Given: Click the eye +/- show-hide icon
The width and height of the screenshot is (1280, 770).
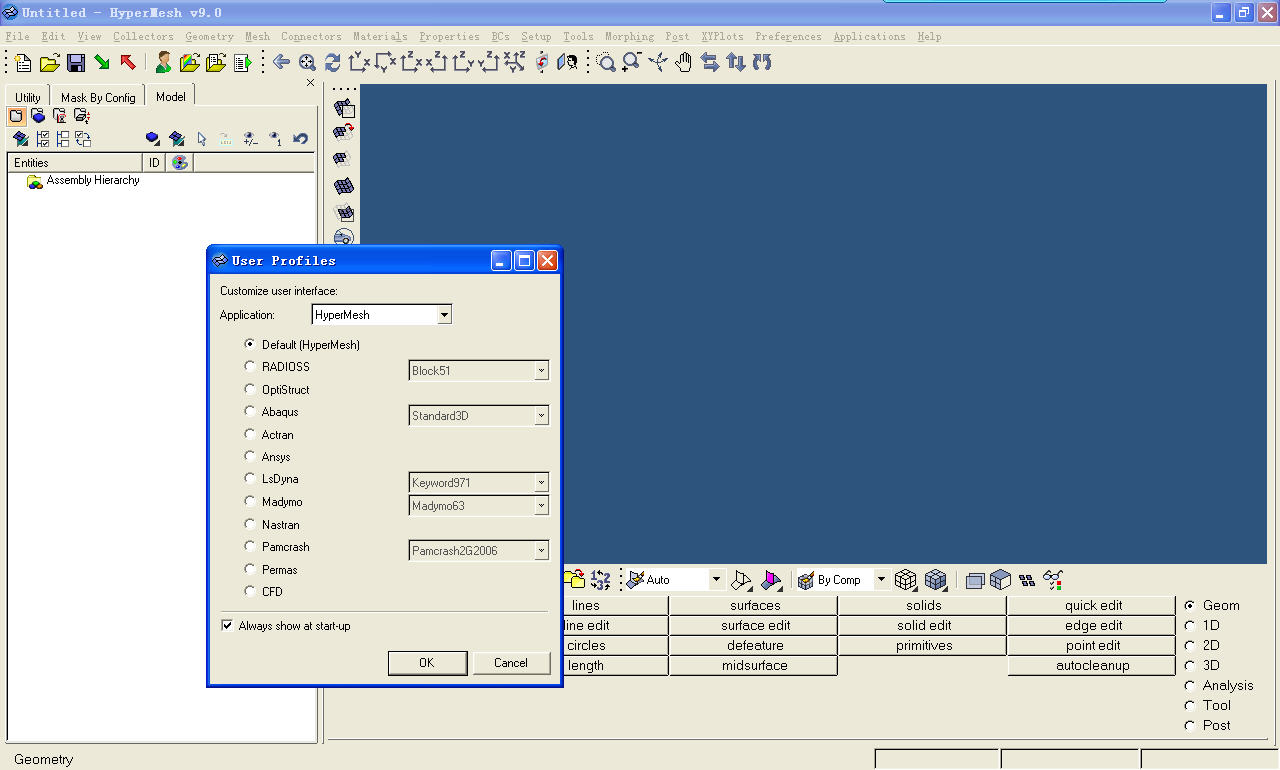Looking at the screenshot, I should (x=250, y=139).
